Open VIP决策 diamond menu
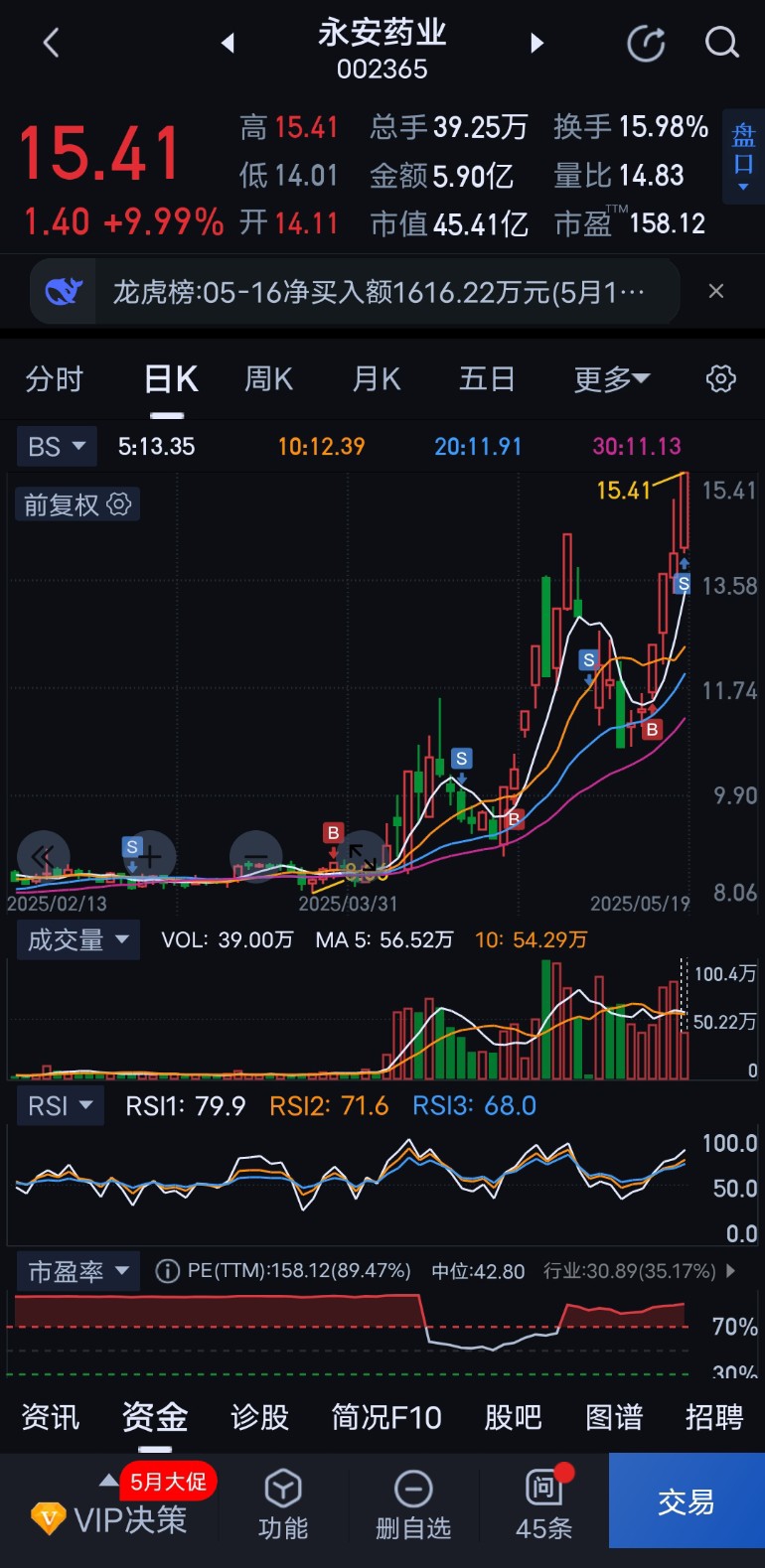 109,1519
